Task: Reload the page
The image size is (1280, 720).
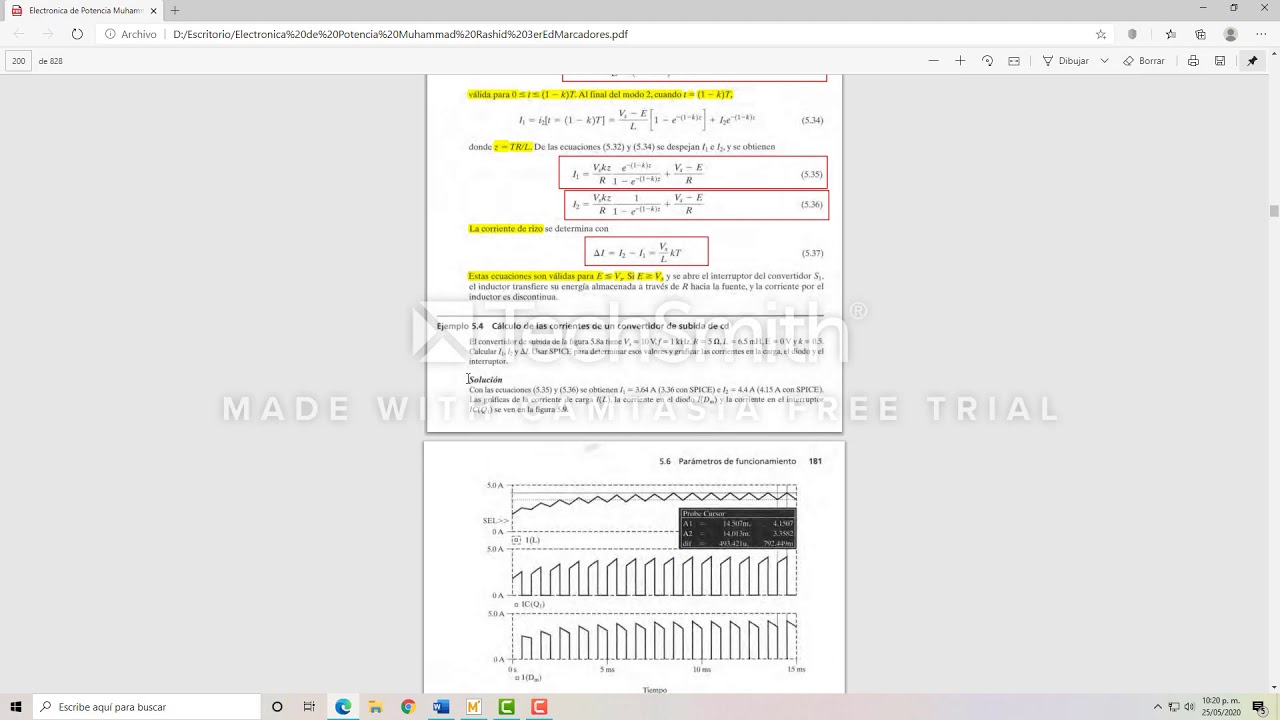Action: pos(77,34)
